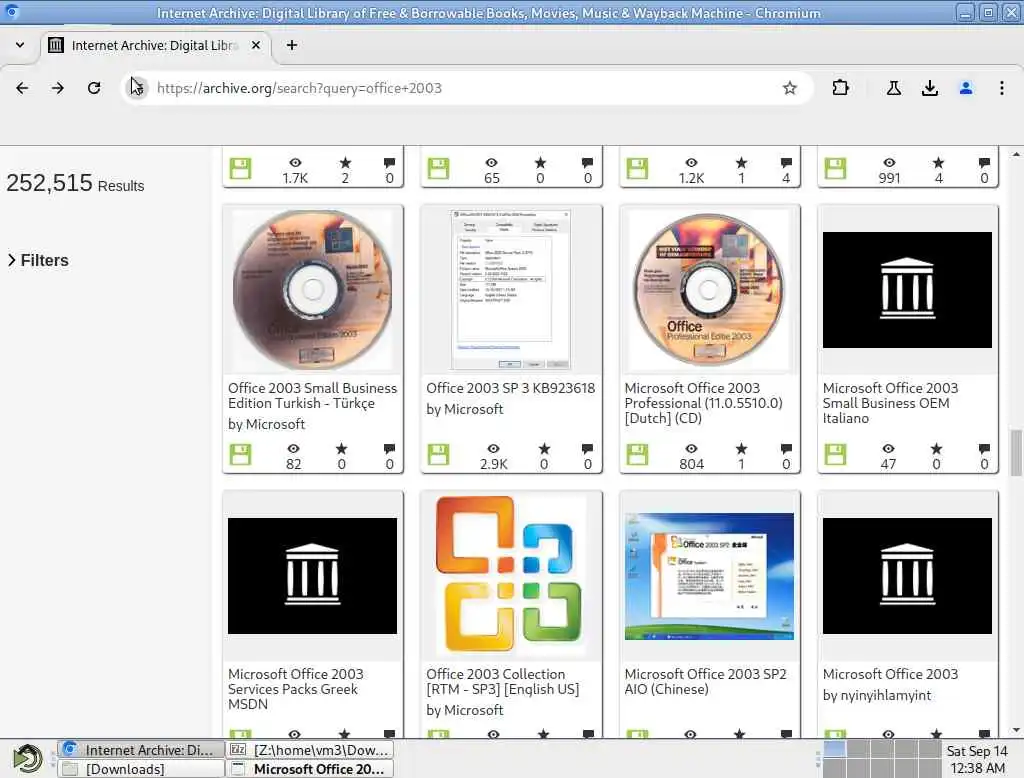Image resolution: width=1024 pixels, height=778 pixels.
Task: Go back to the previous page
Action: [22, 88]
